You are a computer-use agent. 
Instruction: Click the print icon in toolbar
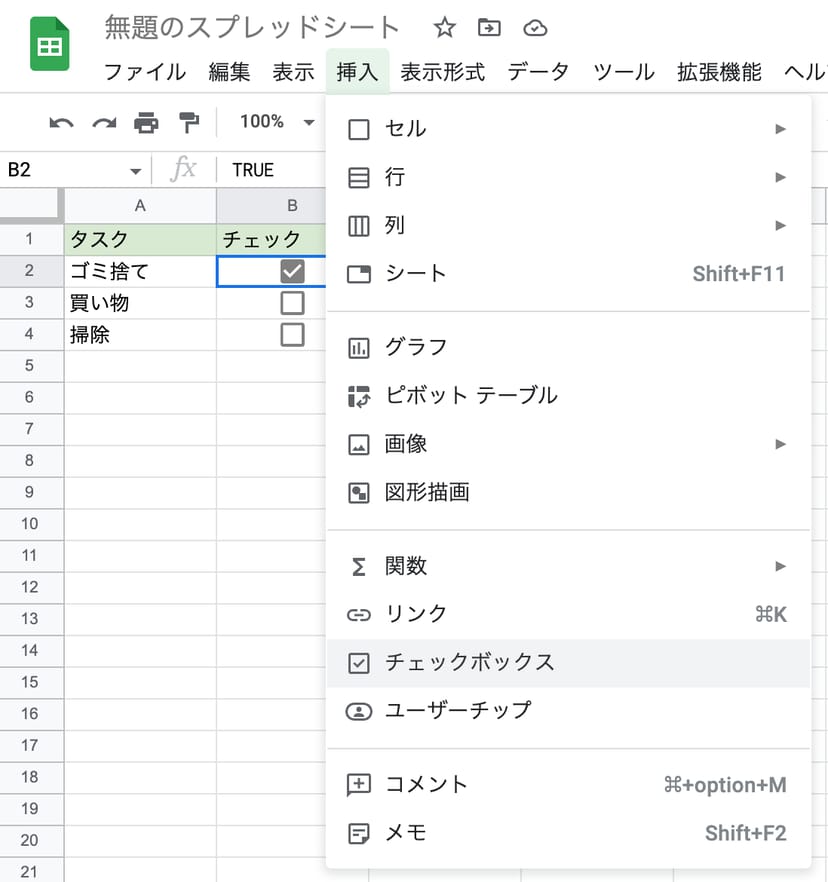146,122
